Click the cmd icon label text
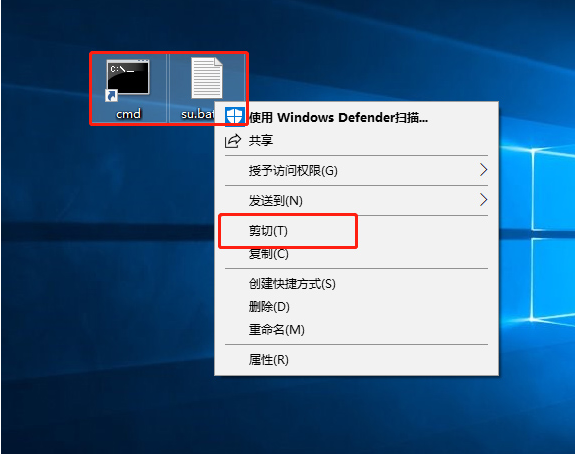The height and width of the screenshot is (455, 575). (128, 114)
